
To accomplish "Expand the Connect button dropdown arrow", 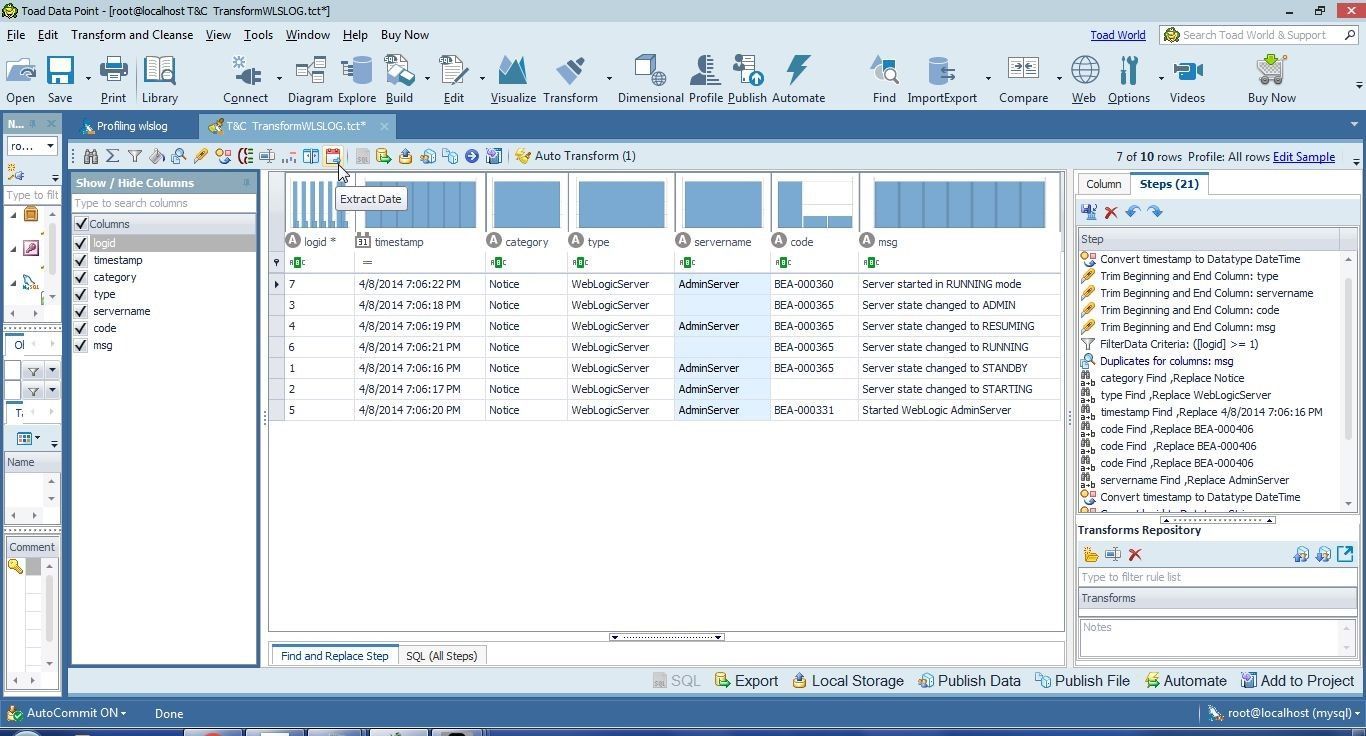I will pyautogui.click(x=279, y=78).
